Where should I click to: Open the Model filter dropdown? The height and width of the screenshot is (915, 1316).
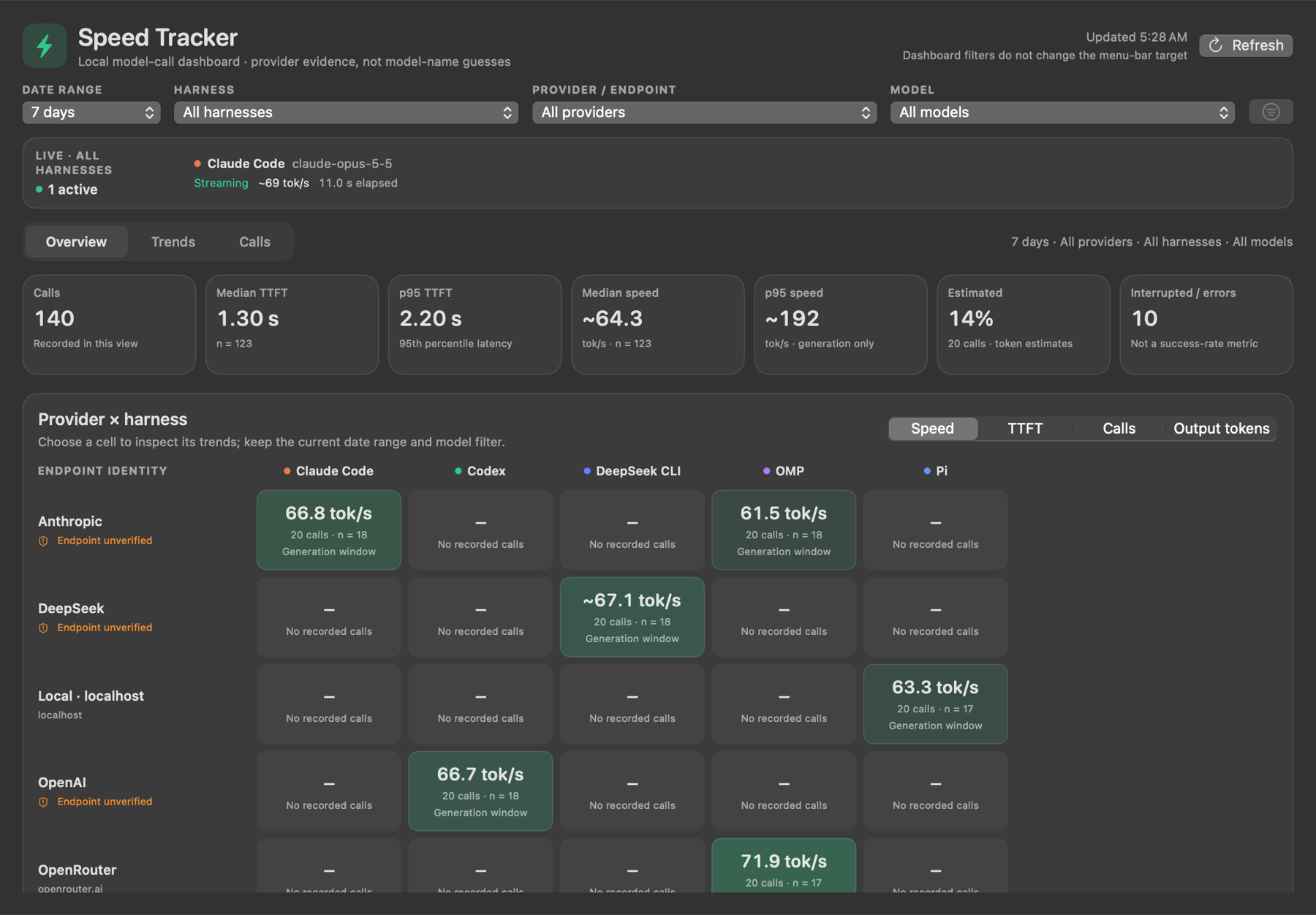click(x=1062, y=112)
